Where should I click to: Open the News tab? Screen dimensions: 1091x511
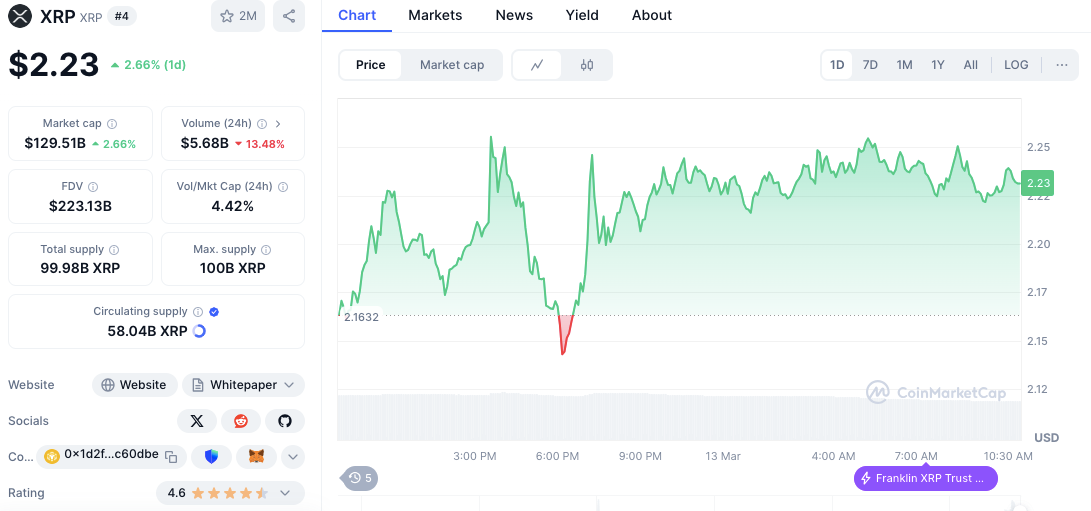[x=514, y=15]
